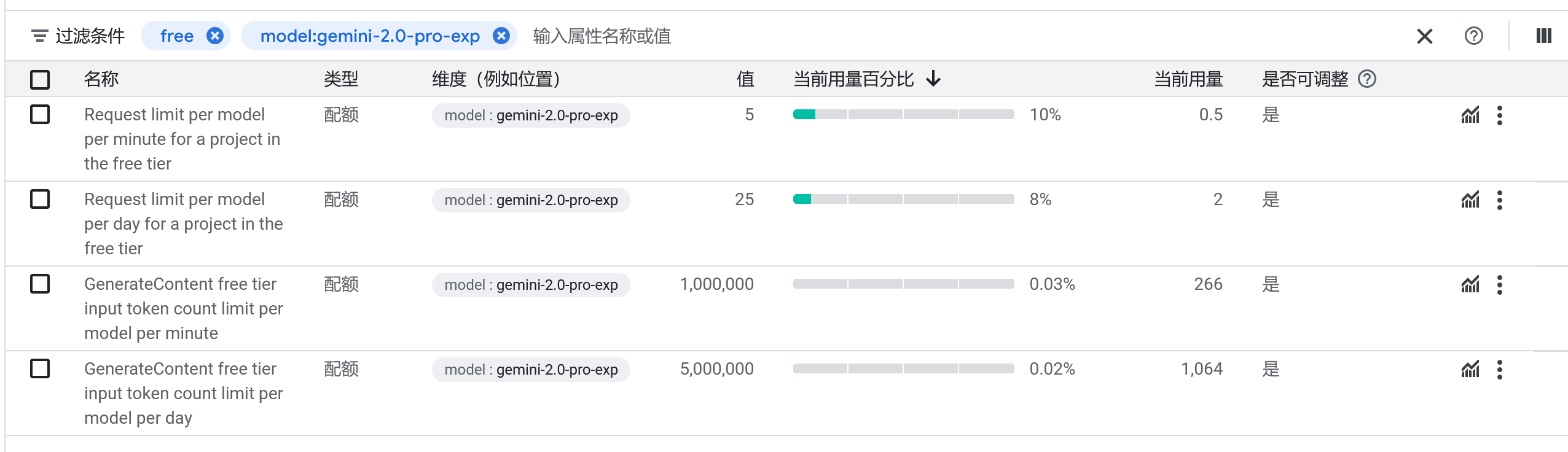The height and width of the screenshot is (452, 1568).
Task: Click the 类型 column header
Action: [x=341, y=79]
